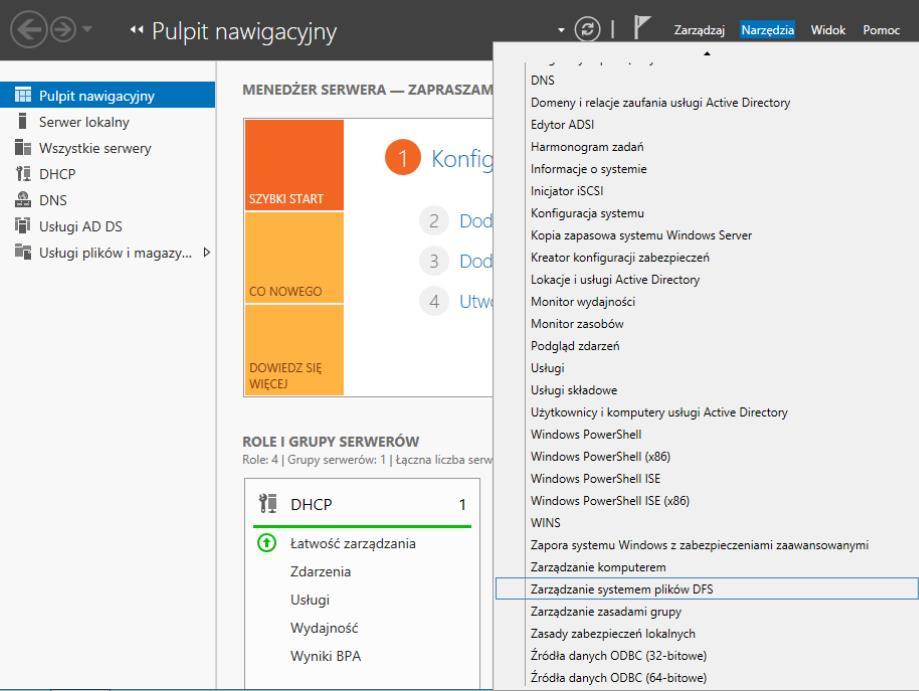Choose Zarządzanie zasadami grupy entry
This screenshot has width=919, height=691.
(706, 611)
